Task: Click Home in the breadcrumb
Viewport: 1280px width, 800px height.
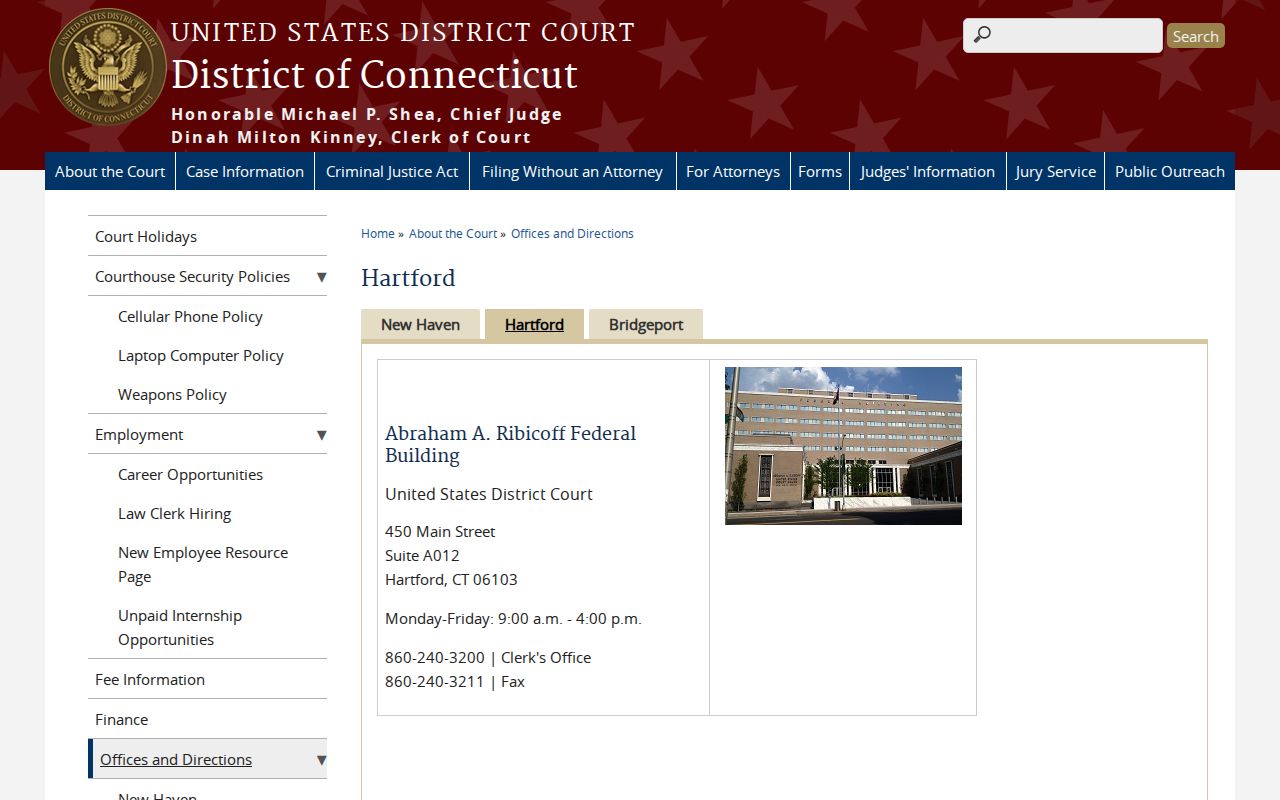Action: pyautogui.click(x=378, y=233)
